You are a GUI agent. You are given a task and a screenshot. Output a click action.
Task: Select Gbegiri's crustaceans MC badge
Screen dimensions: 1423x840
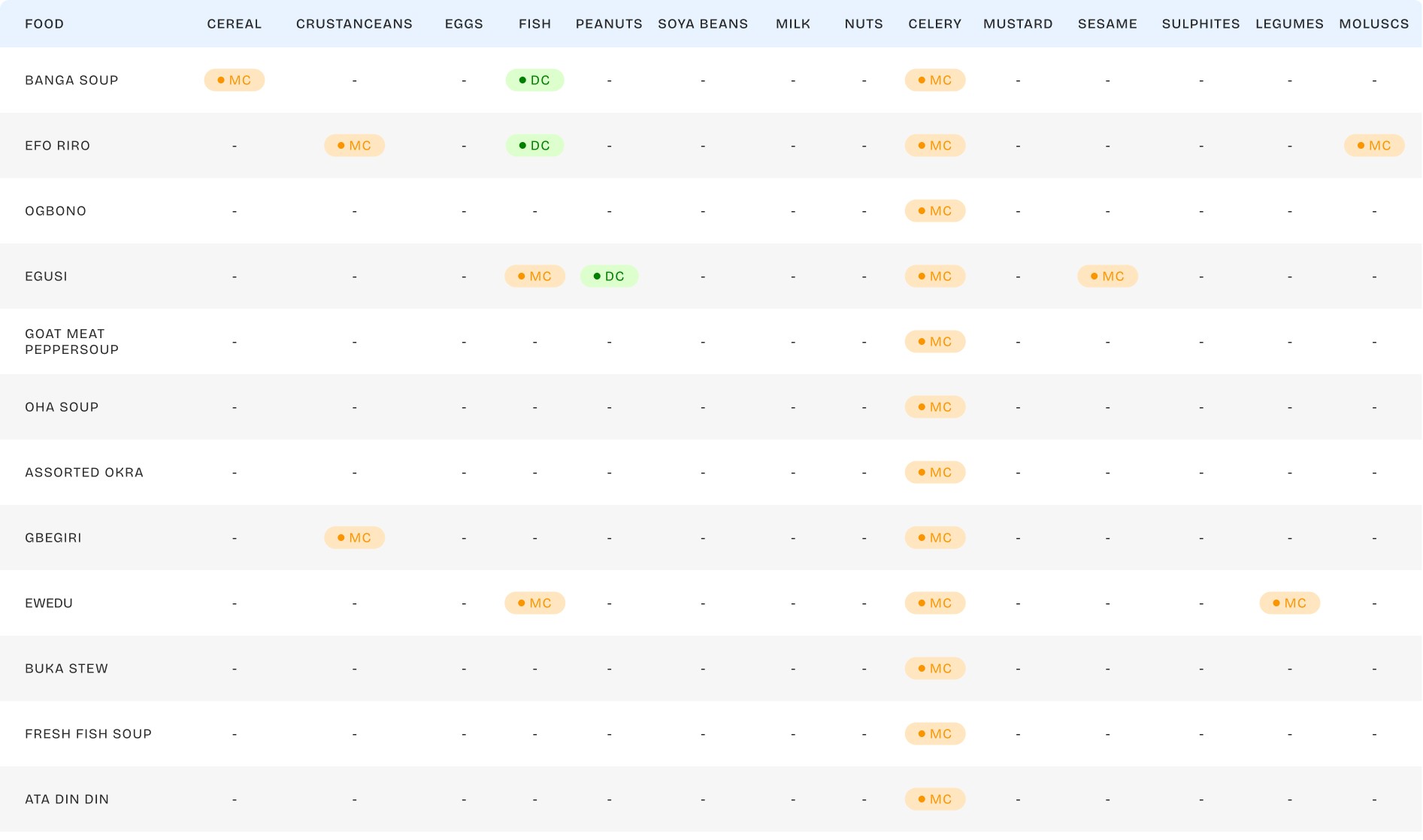coord(354,538)
